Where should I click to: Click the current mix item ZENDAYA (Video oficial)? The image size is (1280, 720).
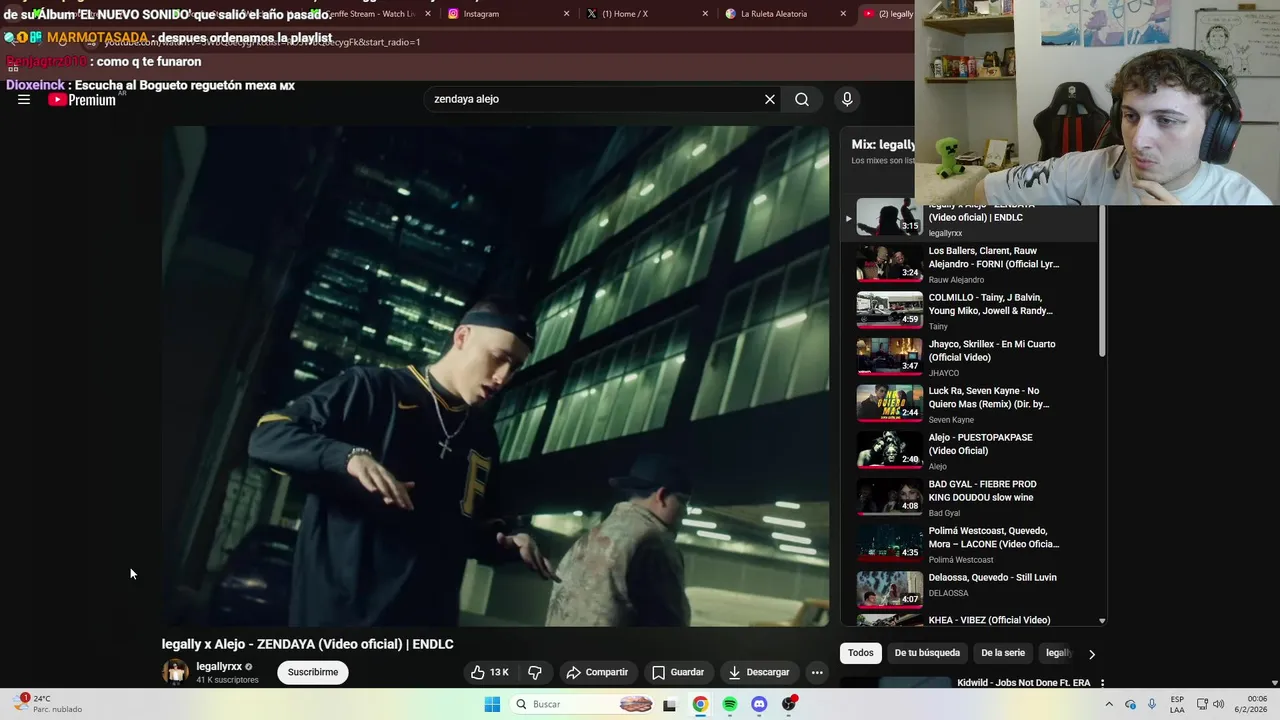click(970, 220)
